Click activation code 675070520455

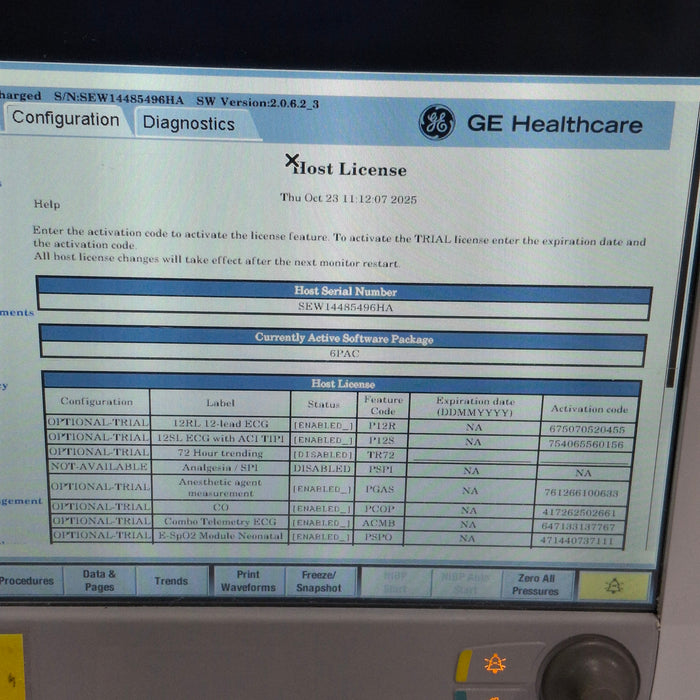coord(587,429)
